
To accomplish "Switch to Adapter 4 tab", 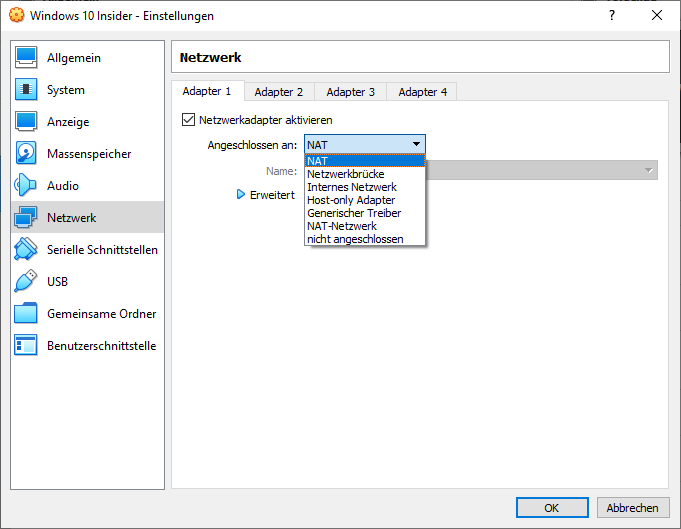I will point(423,92).
